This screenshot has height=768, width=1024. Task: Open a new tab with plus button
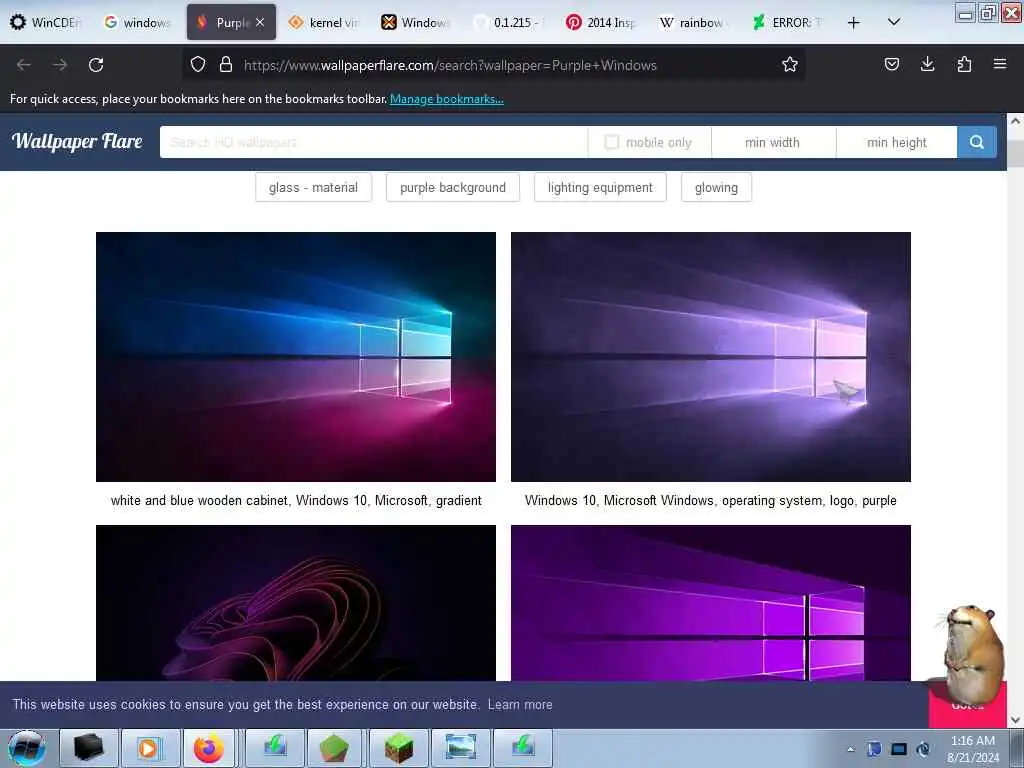click(x=854, y=22)
